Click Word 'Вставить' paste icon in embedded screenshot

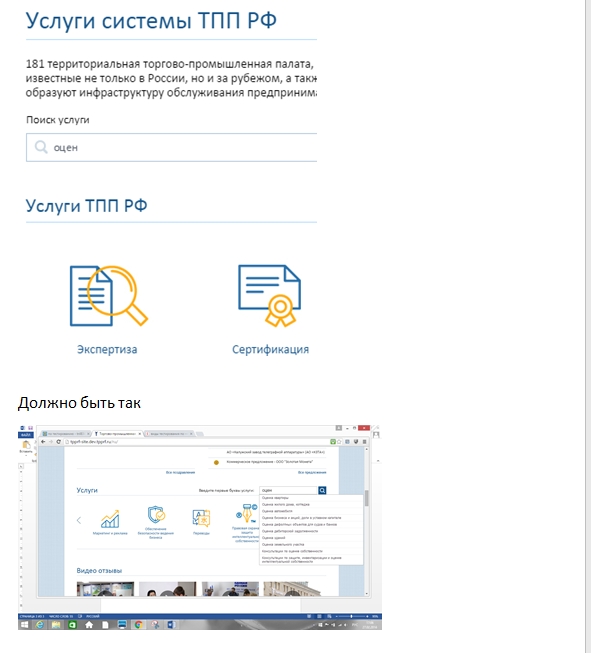[x=26, y=446]
